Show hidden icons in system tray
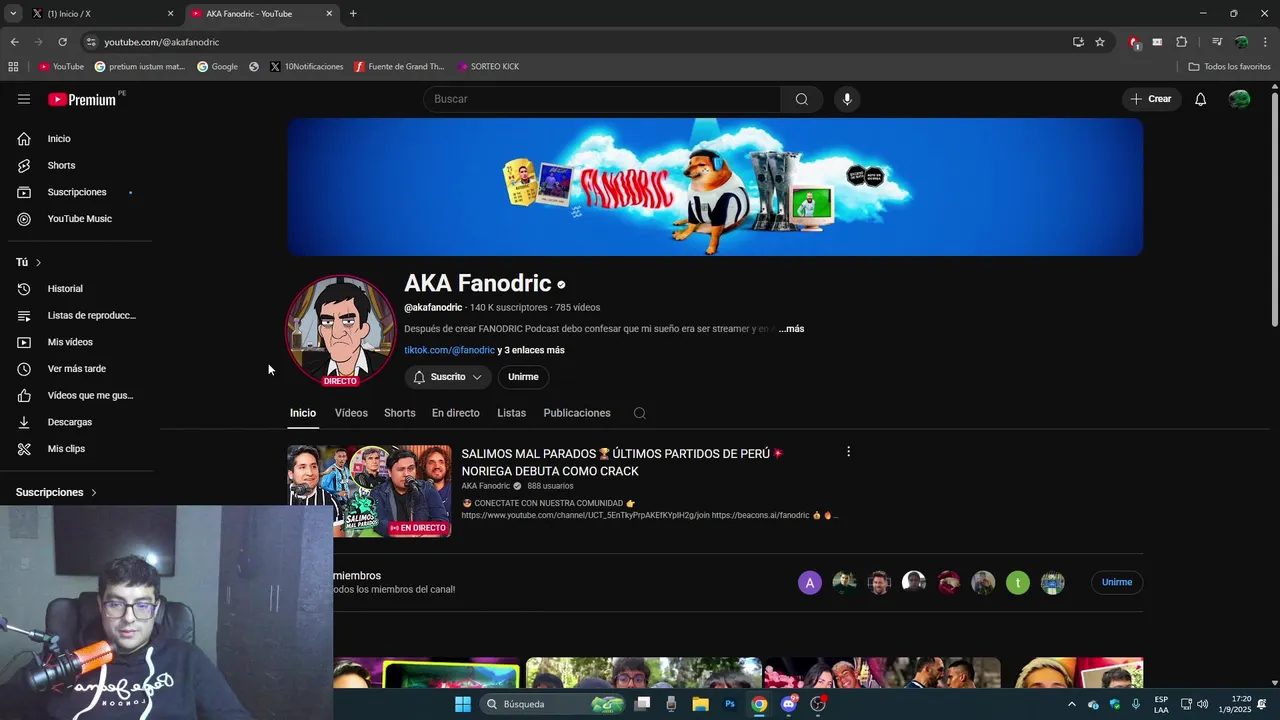1280x720 pixels. pos(1072,704)
